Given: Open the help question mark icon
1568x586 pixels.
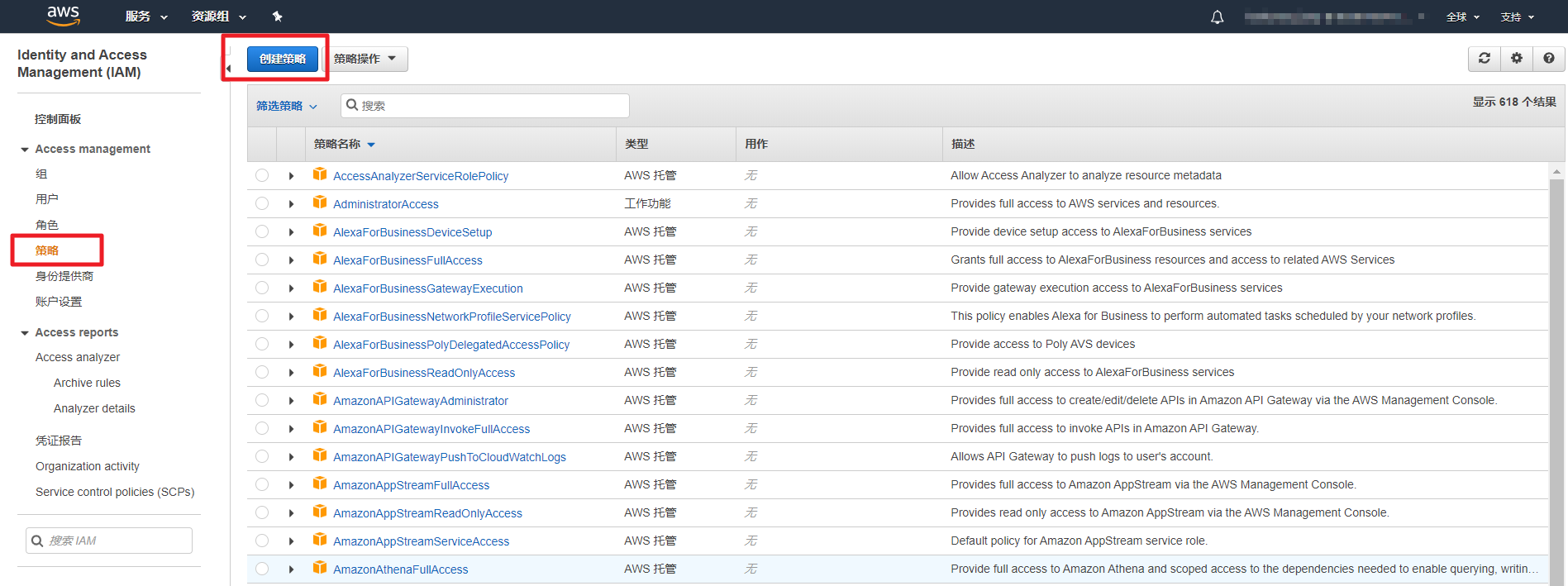Looking at the screenshot, I should [x=1549, y=59].
